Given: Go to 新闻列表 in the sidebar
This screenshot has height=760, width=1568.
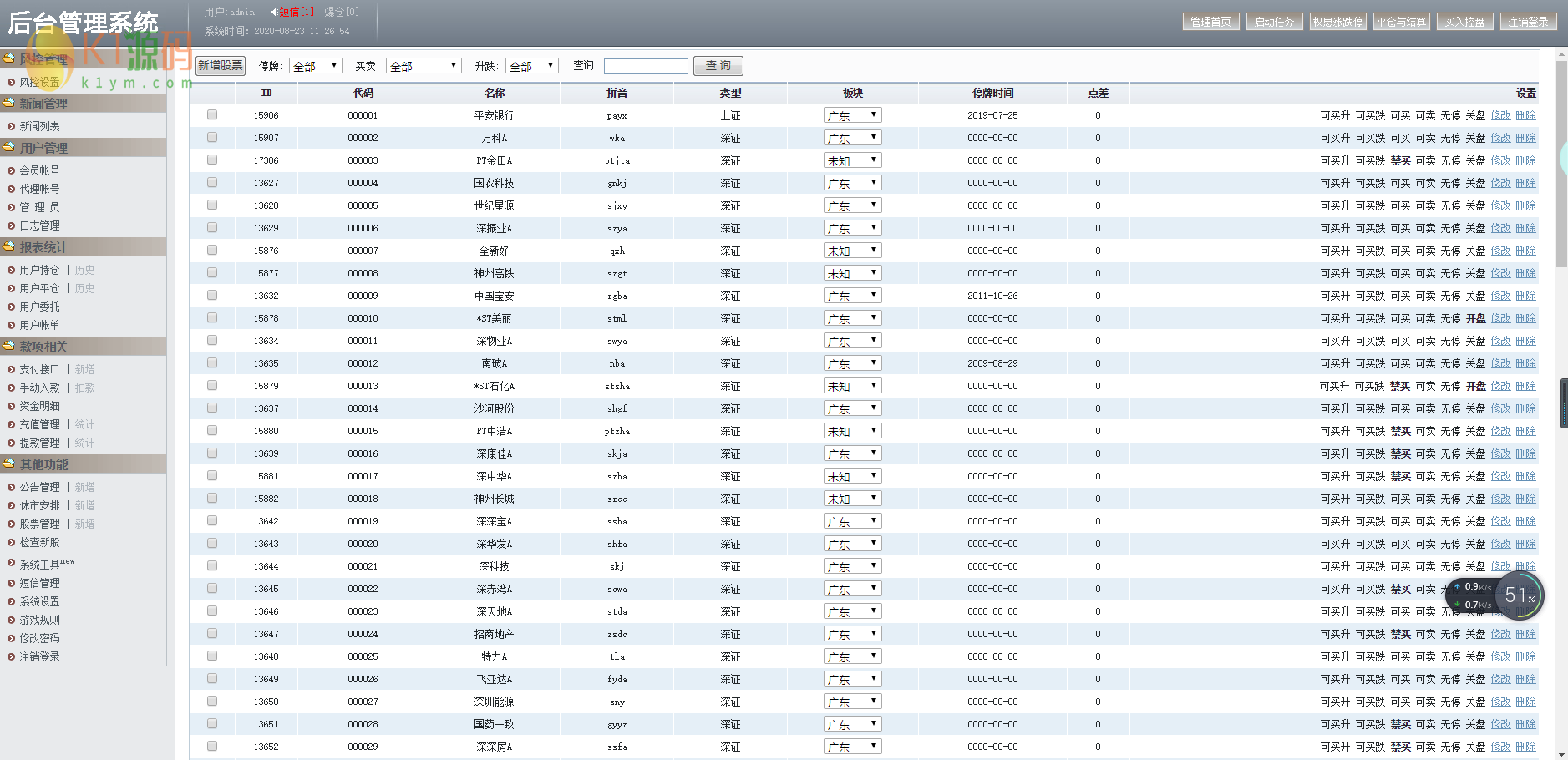Looking at the screenshot, I should 39,126.
